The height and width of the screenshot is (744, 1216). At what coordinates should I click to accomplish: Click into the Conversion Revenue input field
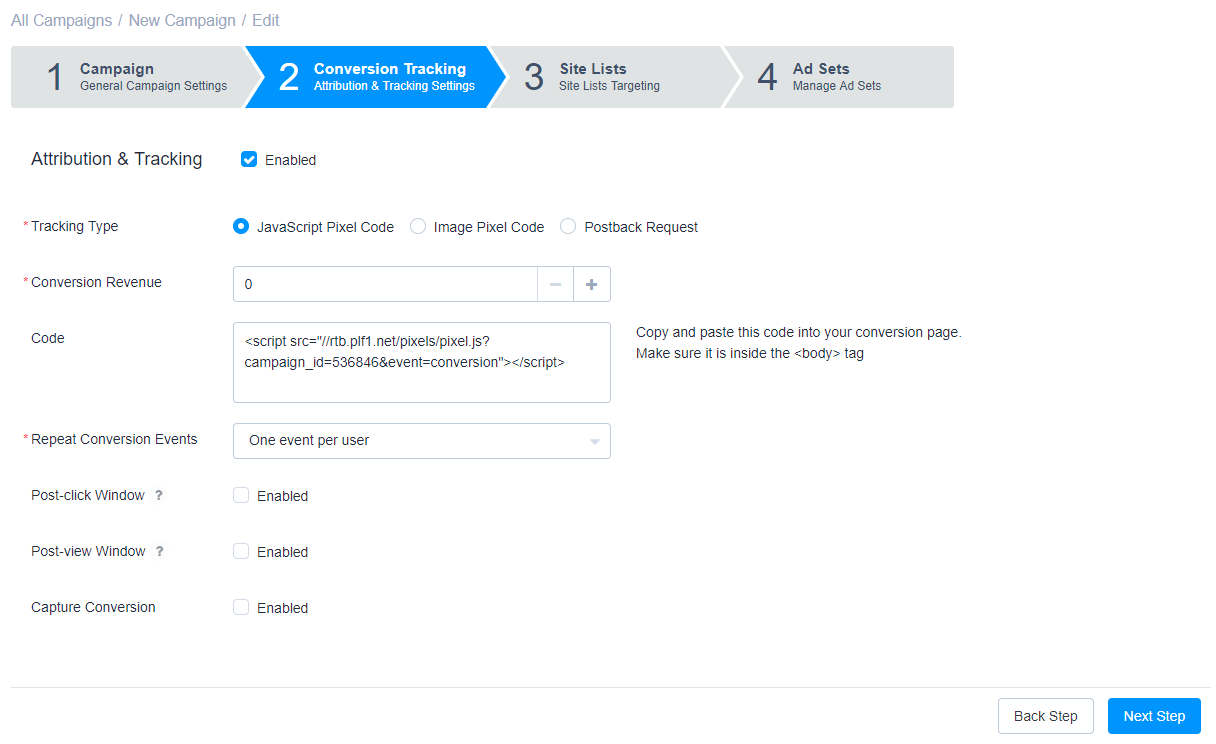[385, 284]
